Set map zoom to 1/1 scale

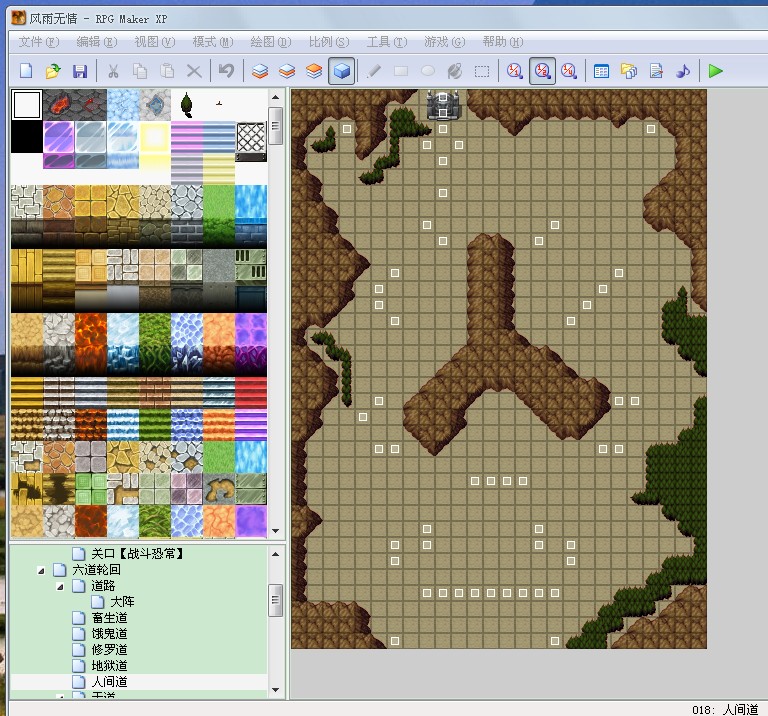[x=515, y=71]
